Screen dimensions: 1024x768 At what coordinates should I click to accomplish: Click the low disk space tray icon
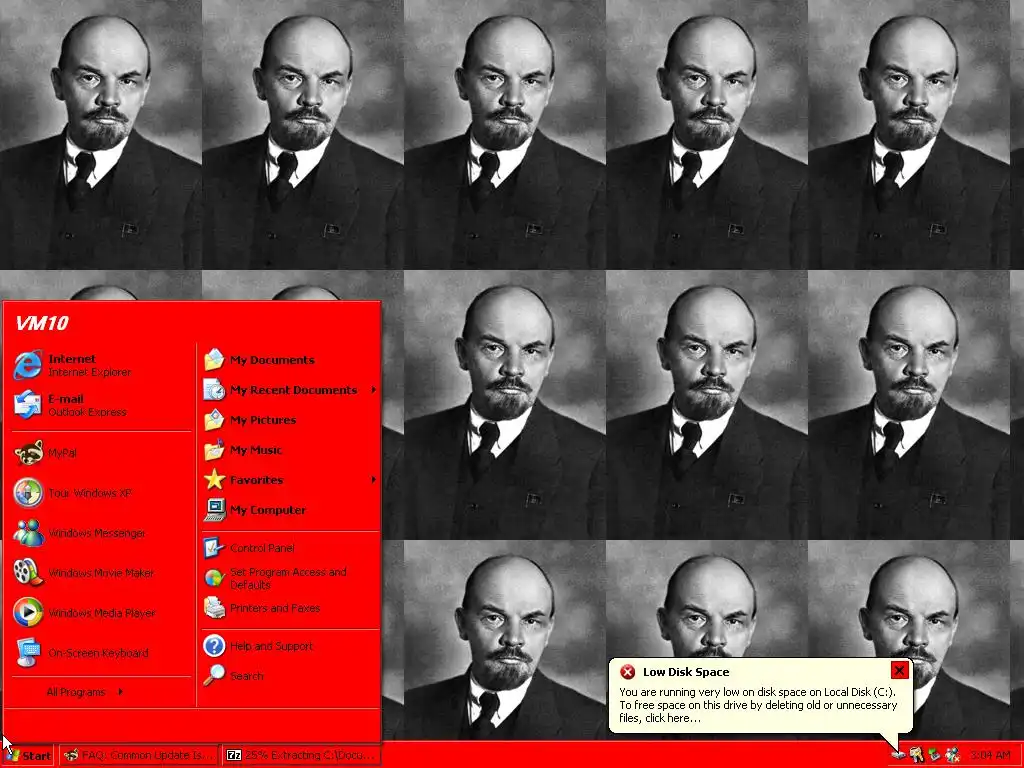pyautogui.click(x=899, y=756)
